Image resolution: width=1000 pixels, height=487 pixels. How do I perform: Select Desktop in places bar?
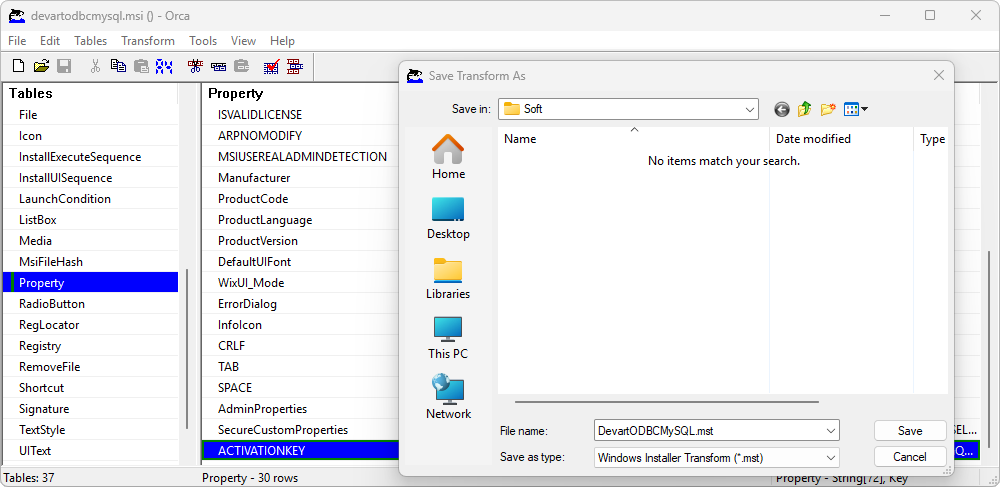[448, 217]
